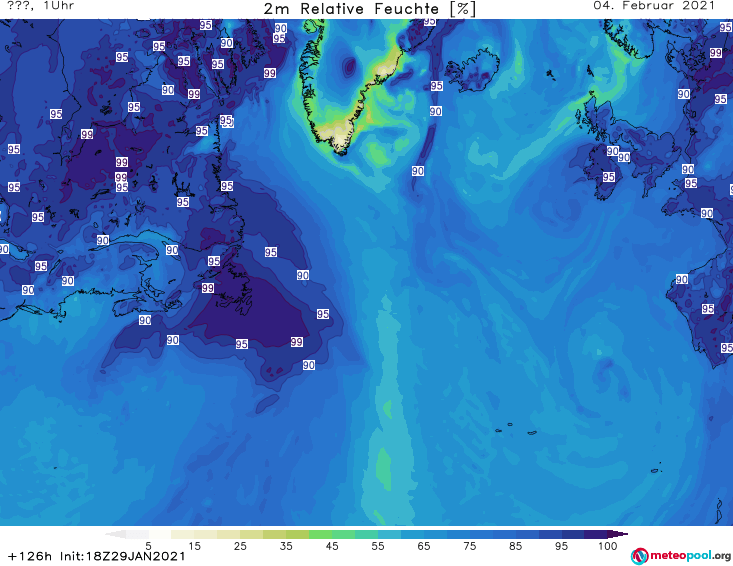This screenshot has height=566, width=733.
Task: Click the date 04. Februar 2021
Action: pos(654,6)
